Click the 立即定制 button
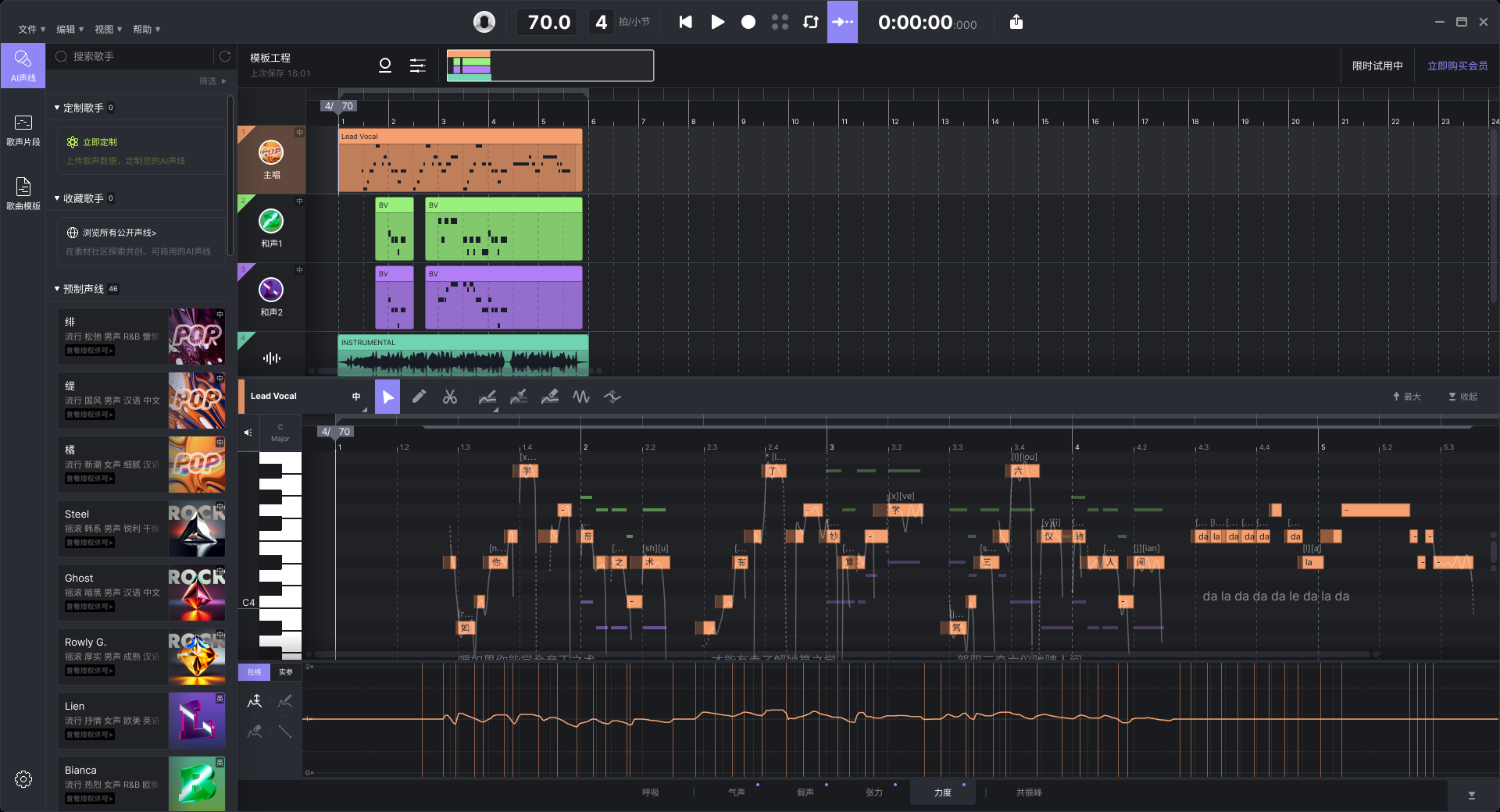 pos(102,141)
